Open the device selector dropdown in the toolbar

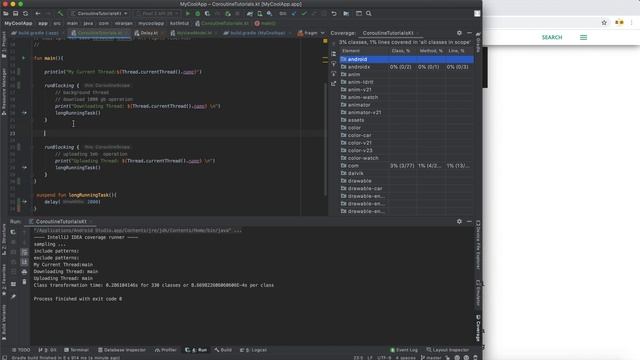pyautogui.click(x=158, y=13)
